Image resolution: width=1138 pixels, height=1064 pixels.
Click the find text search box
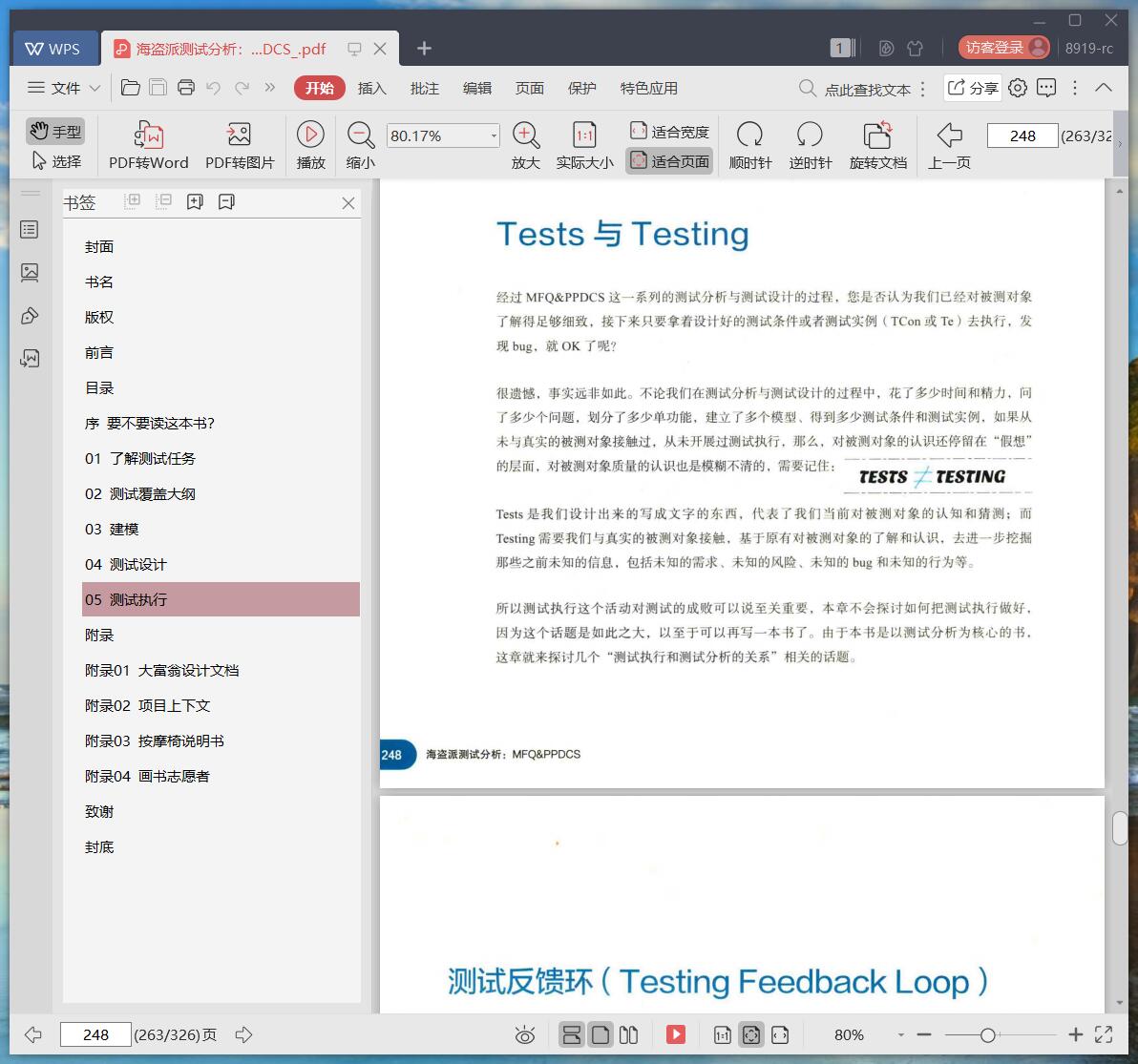click(x=855, y=89)
